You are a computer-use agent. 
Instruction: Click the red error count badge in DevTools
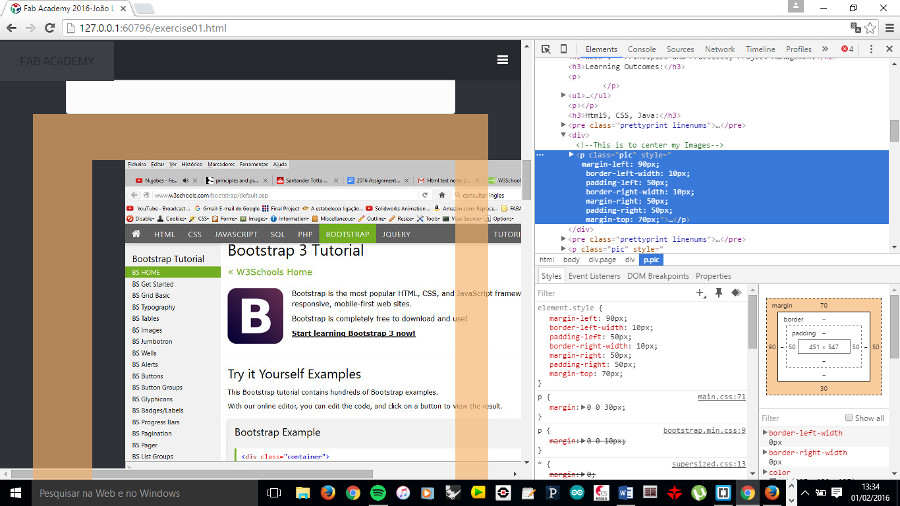[x=847, y=49]
